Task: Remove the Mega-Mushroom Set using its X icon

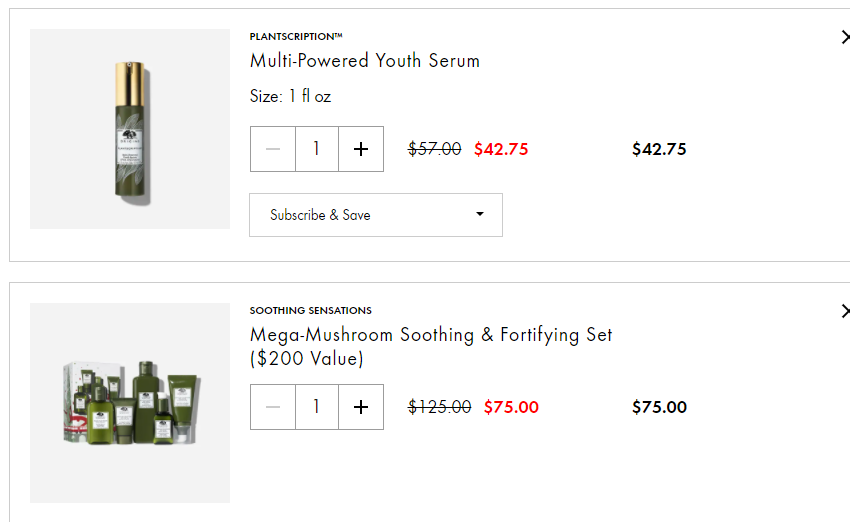Action: [844, 311]
